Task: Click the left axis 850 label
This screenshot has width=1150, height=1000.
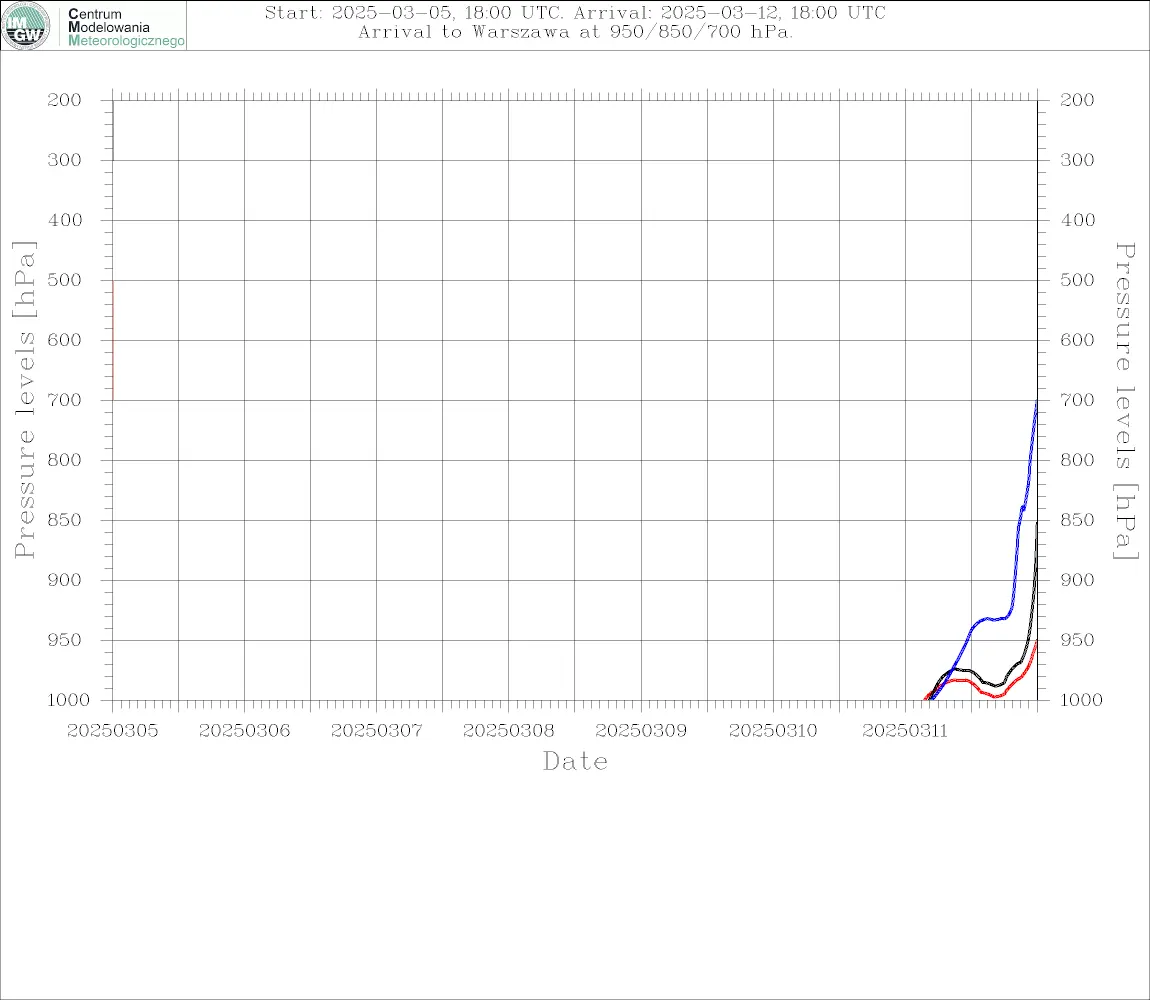Action: pos(65,520)
